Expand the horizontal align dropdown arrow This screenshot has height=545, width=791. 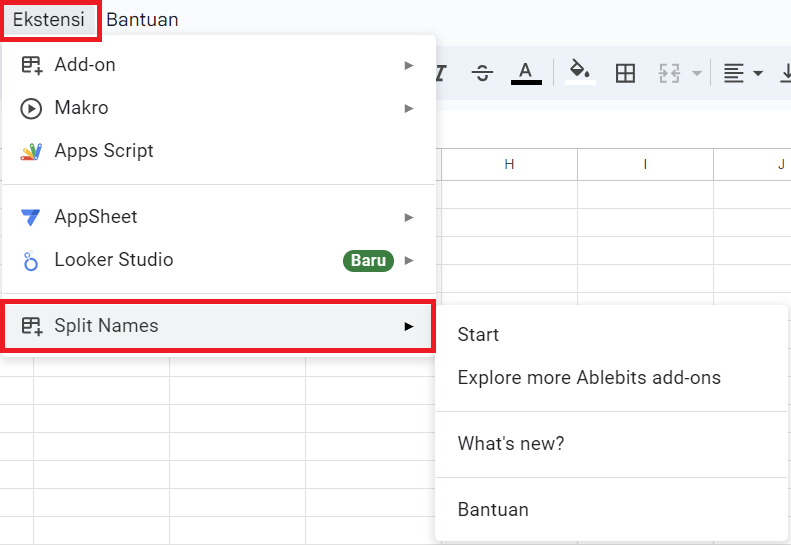pos(758,74)
